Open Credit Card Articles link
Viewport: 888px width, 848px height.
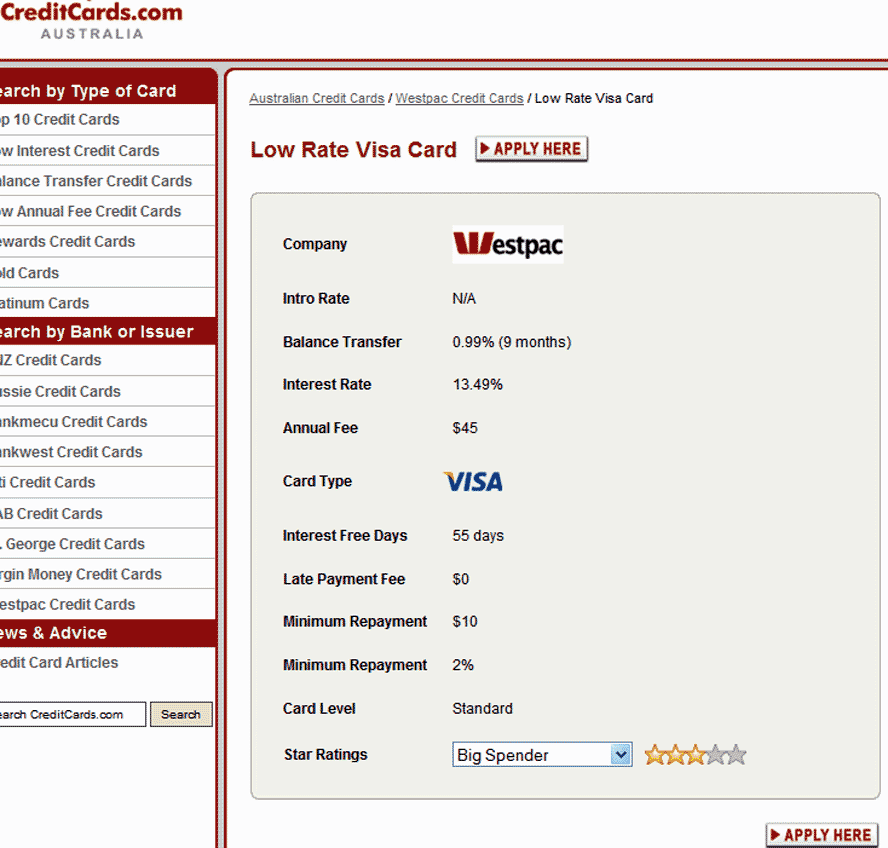coord(108,663)
